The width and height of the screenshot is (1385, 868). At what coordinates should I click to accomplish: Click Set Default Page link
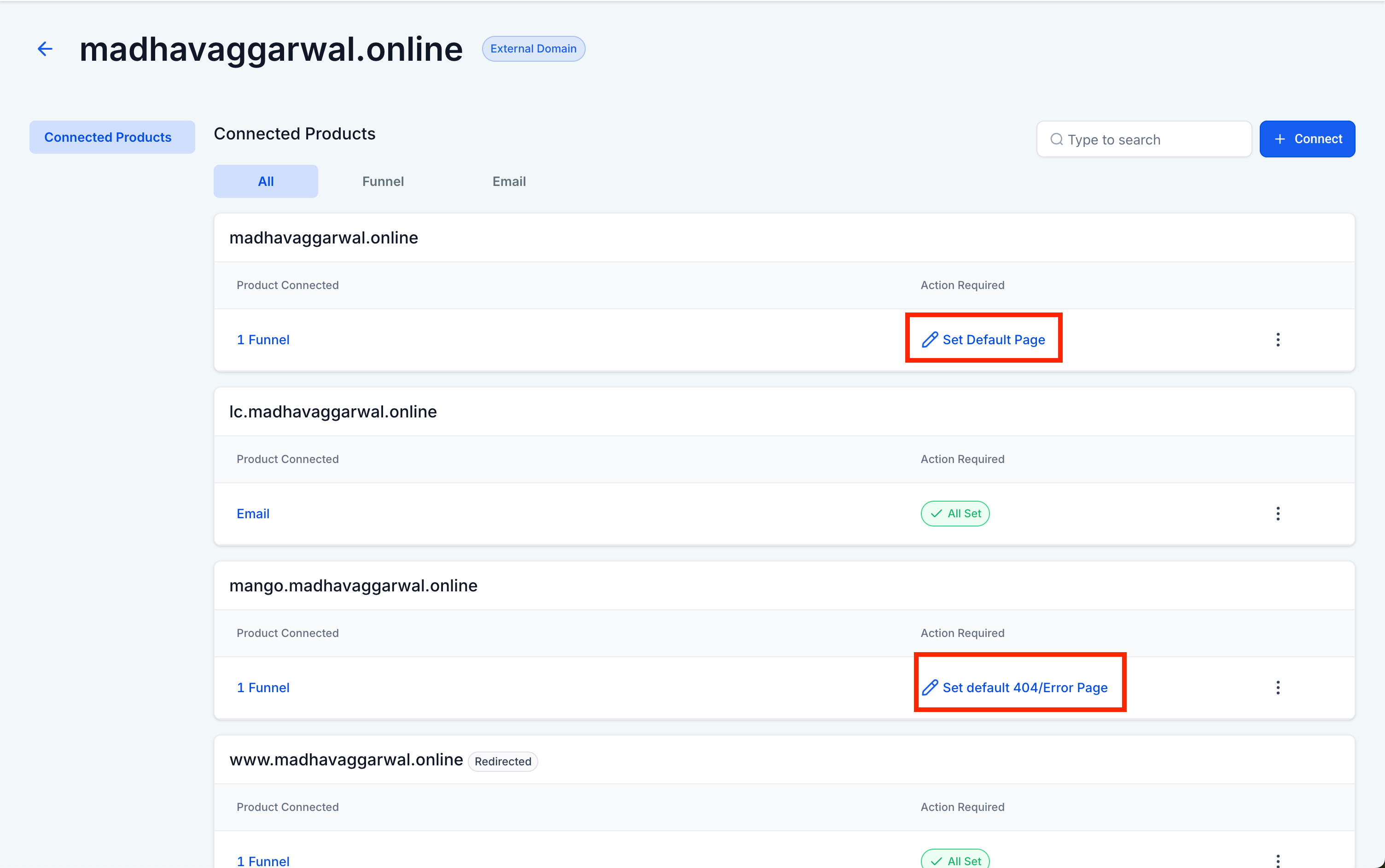click(993, 340)
